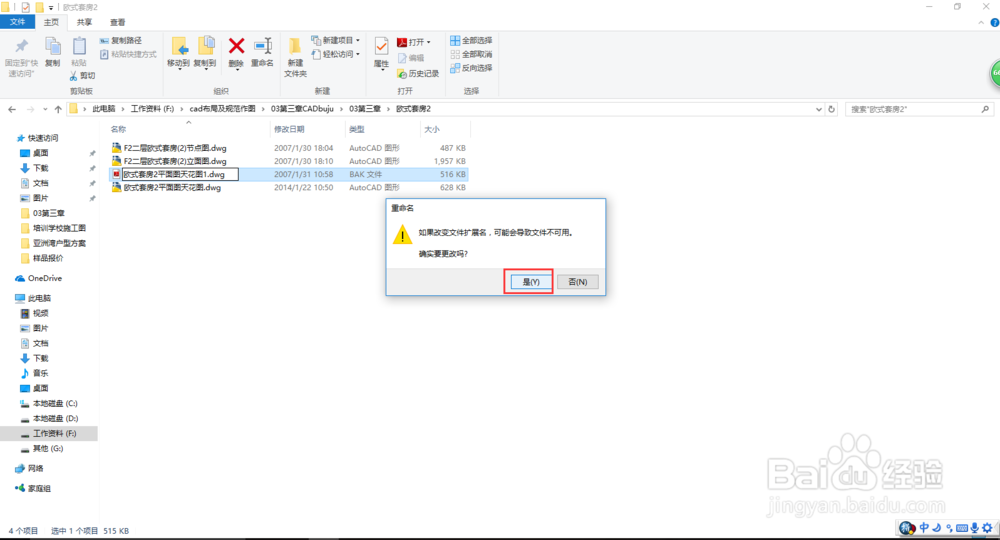Select 快速访问 in navigation pane
1000x540 pixels.
(x=43, y=138)
